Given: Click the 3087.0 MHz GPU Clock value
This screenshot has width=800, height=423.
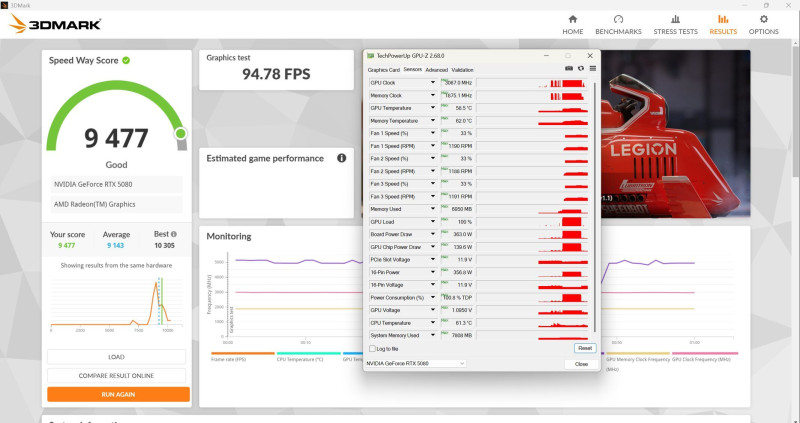Looking at the screenshot, I should [x=459, y=83].
